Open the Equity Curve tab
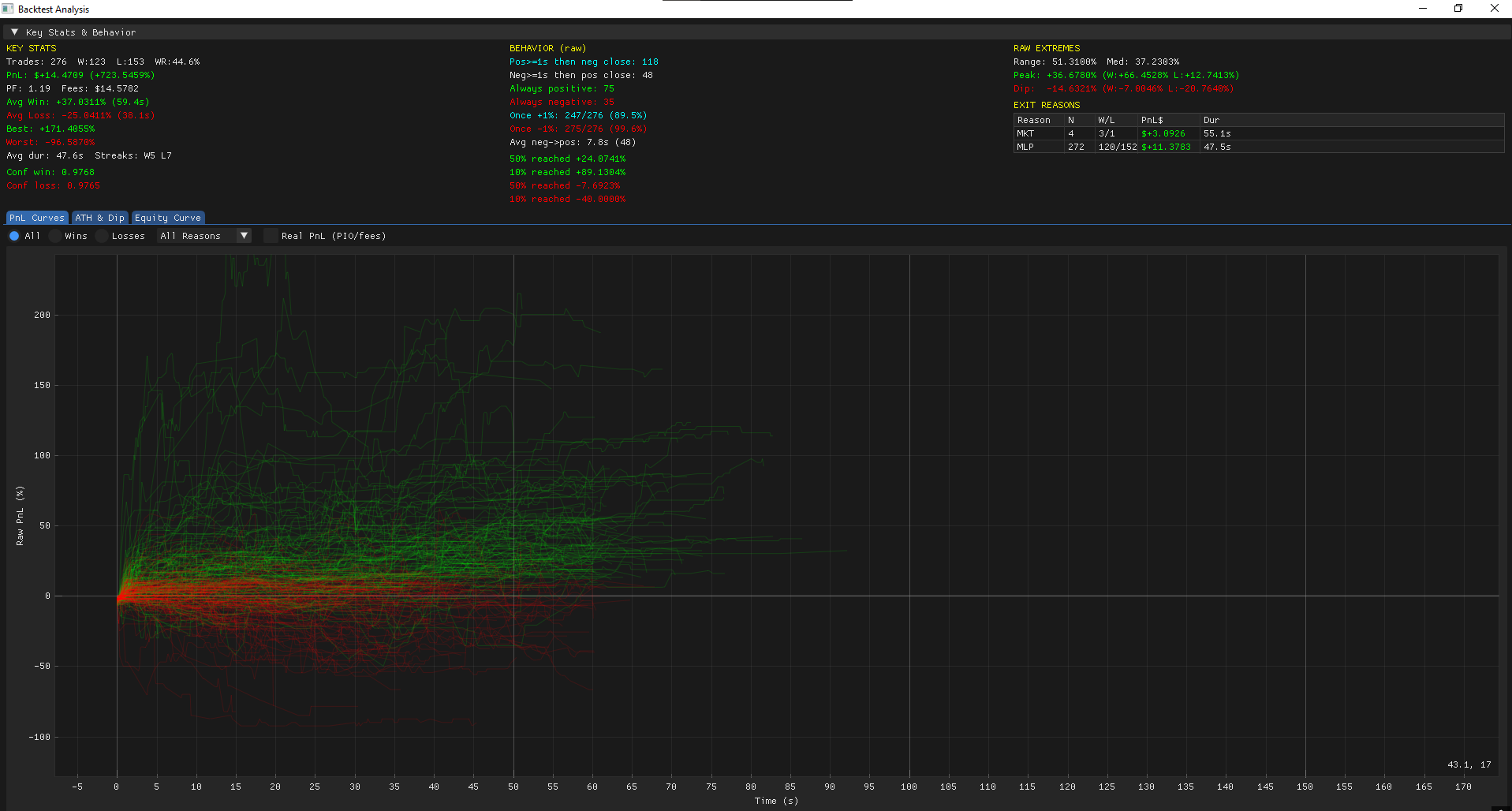 pyautogui.click(x=167, y=217)
